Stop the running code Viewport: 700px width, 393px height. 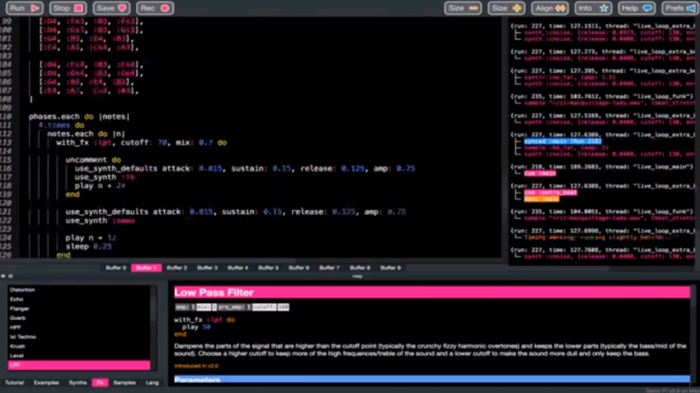(67, 8)
